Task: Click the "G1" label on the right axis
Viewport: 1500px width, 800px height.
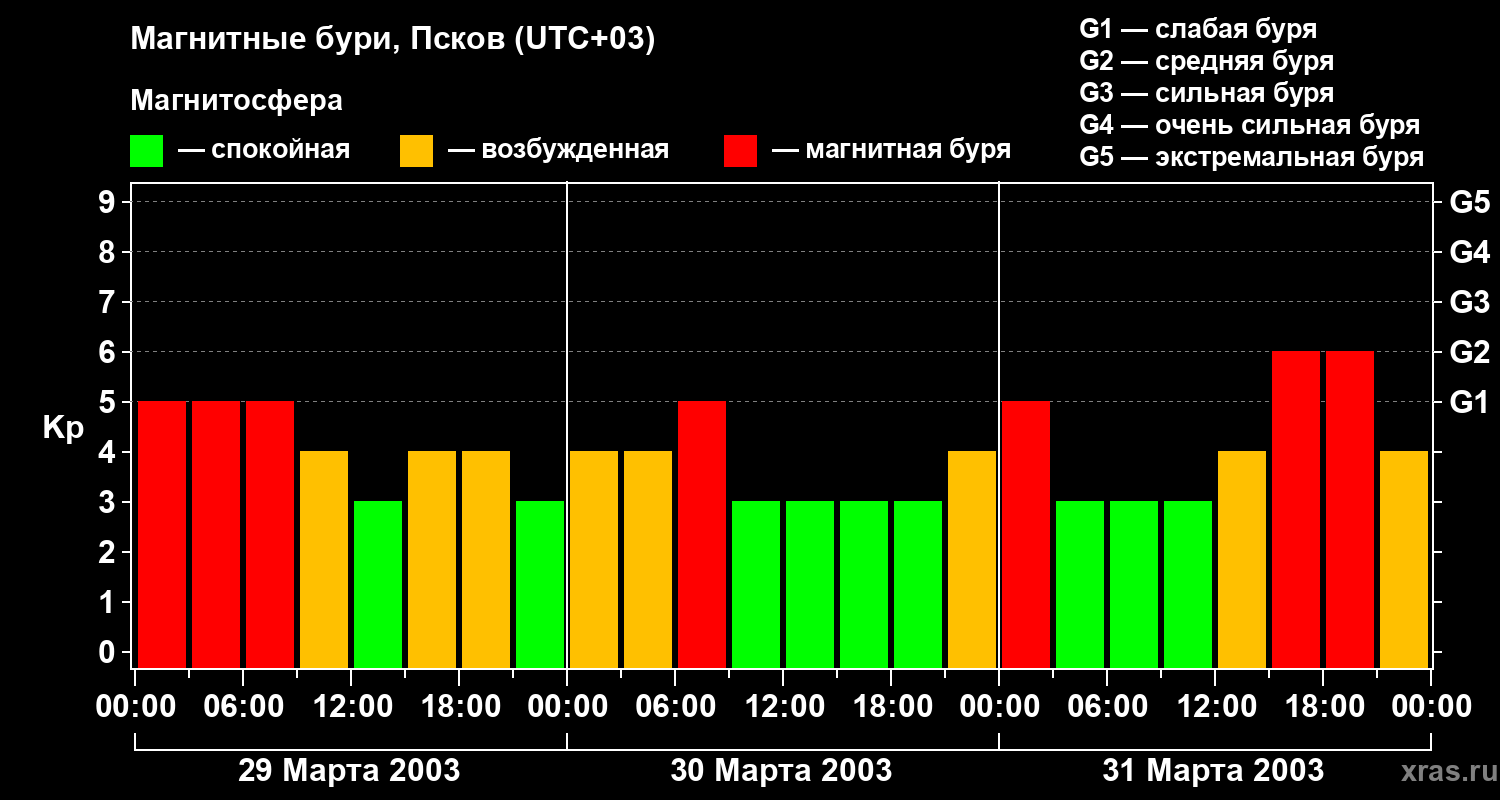Action: (x=1469, y=403)
